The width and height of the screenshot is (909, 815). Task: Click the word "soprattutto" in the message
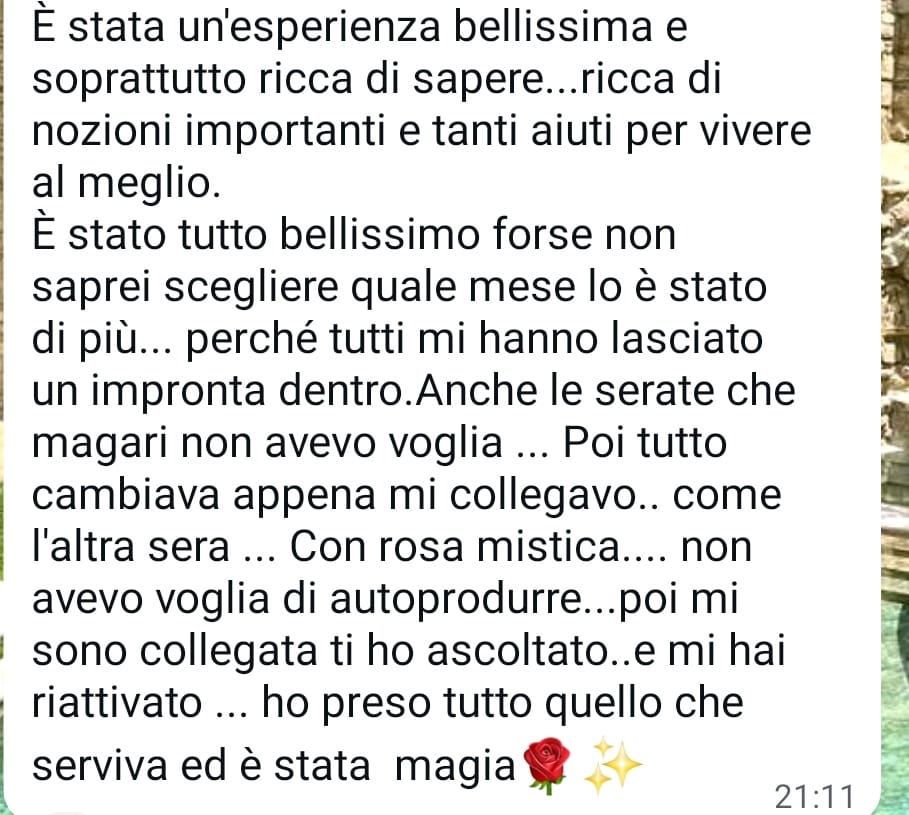[x=139, y=80]
